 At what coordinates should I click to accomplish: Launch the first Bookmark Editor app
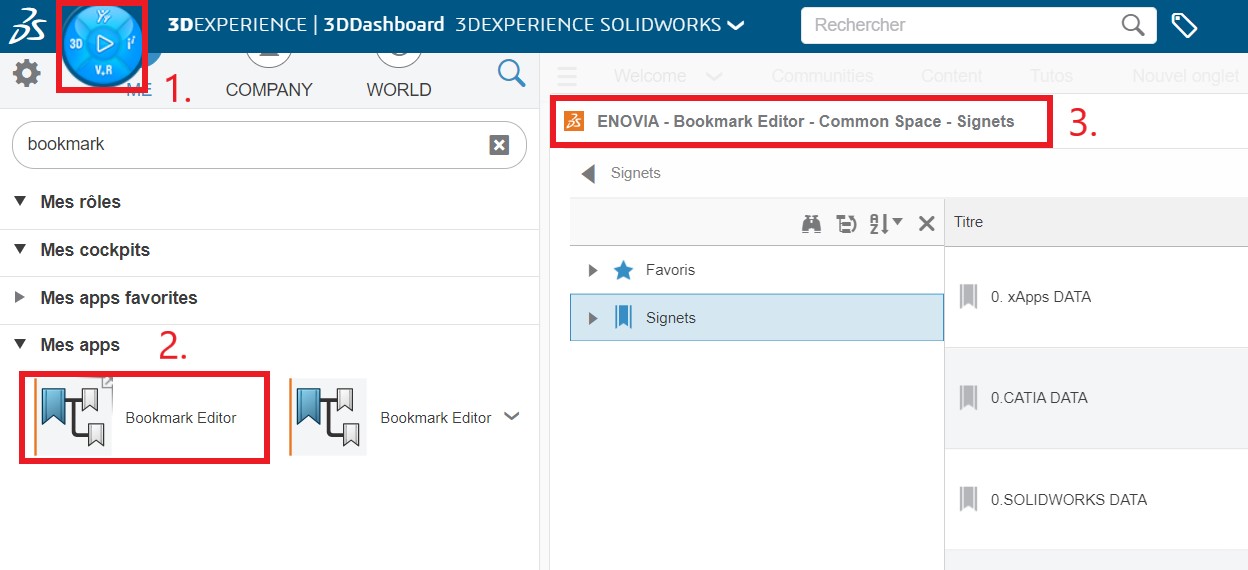150,418
